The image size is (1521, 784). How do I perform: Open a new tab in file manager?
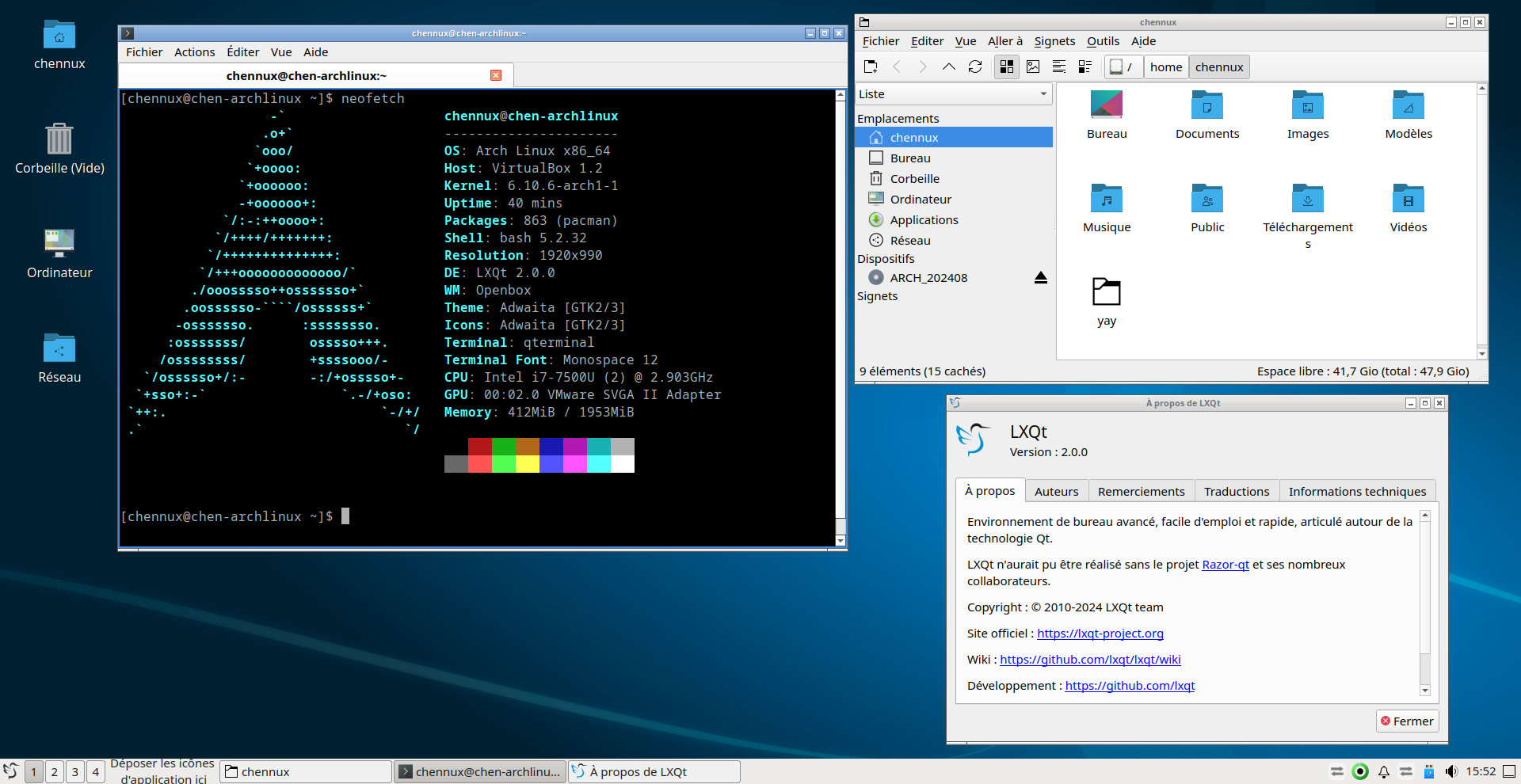[871, 67]
